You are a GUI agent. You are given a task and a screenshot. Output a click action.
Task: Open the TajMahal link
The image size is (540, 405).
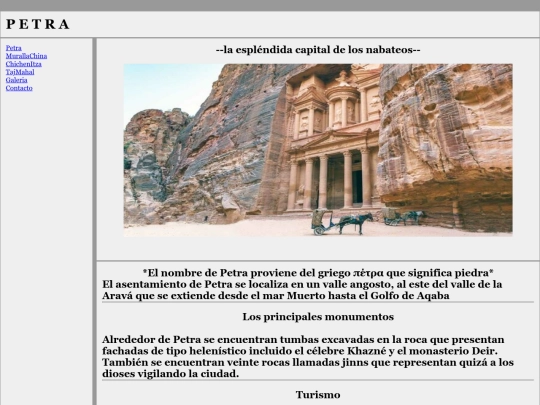click(20, 72)
